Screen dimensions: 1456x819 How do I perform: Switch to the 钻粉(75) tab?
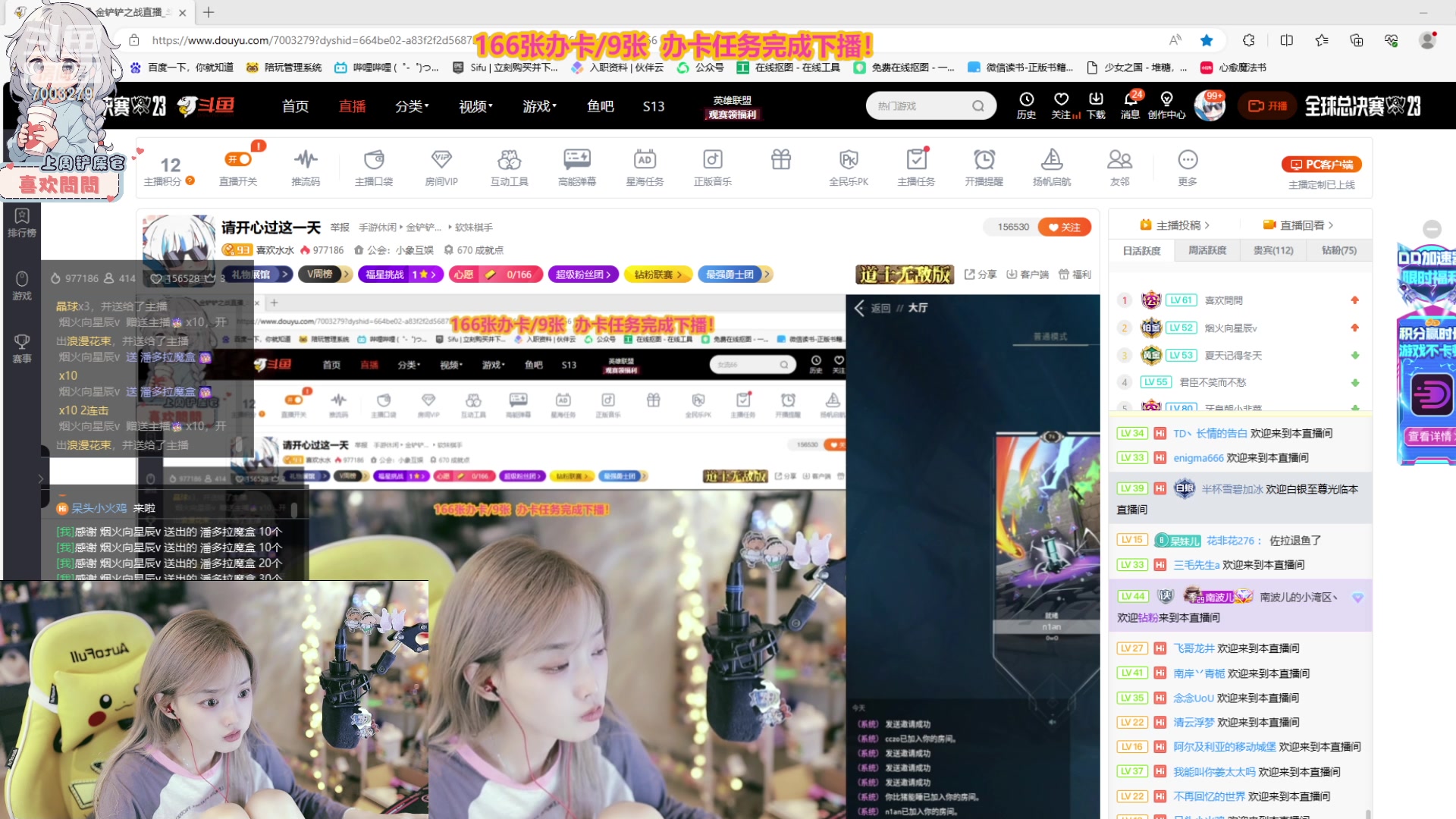pyautogui.click(x=1339, y=250)
